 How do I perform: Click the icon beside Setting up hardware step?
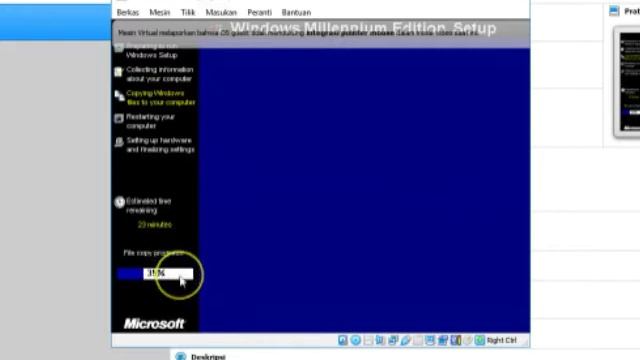coord(119,142)
